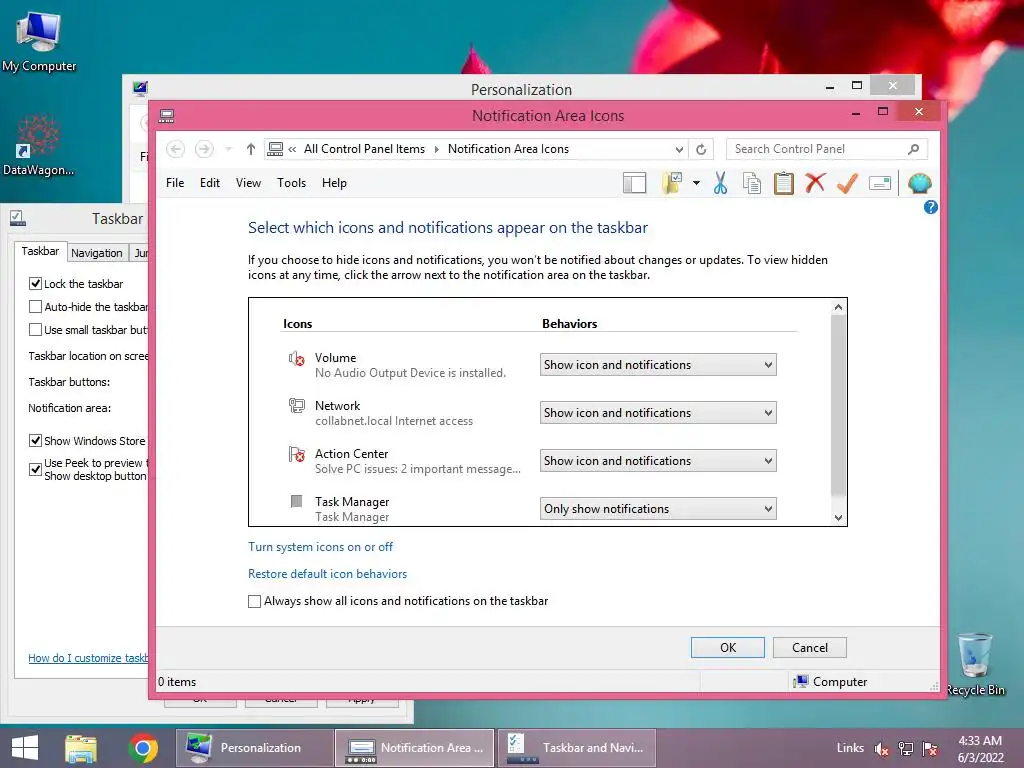
Task: Click the network tray icon
Action: pos(906,749)
